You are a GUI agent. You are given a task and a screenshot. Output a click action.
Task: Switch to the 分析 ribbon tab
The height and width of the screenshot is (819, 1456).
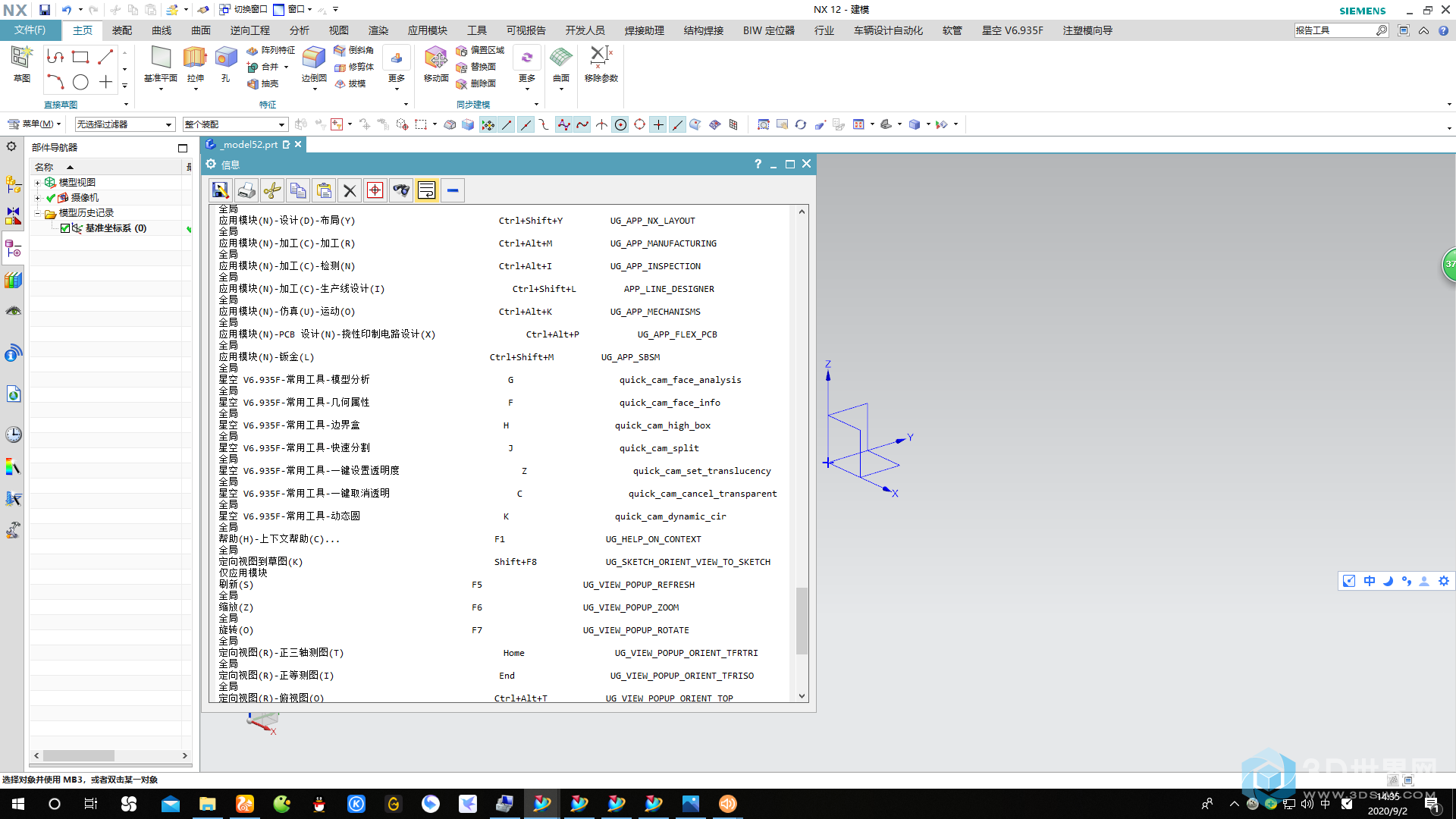[300, 30]
